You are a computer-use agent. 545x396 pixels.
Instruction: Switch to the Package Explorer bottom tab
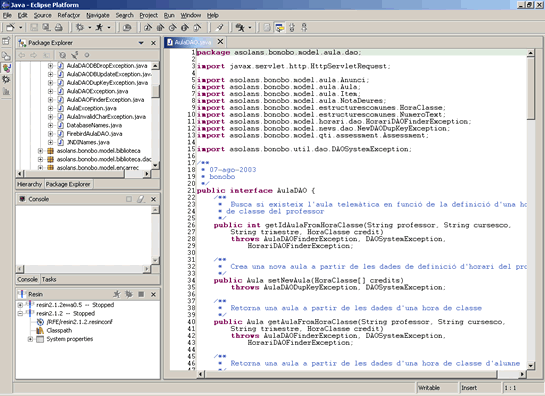[x=68, y=184]
